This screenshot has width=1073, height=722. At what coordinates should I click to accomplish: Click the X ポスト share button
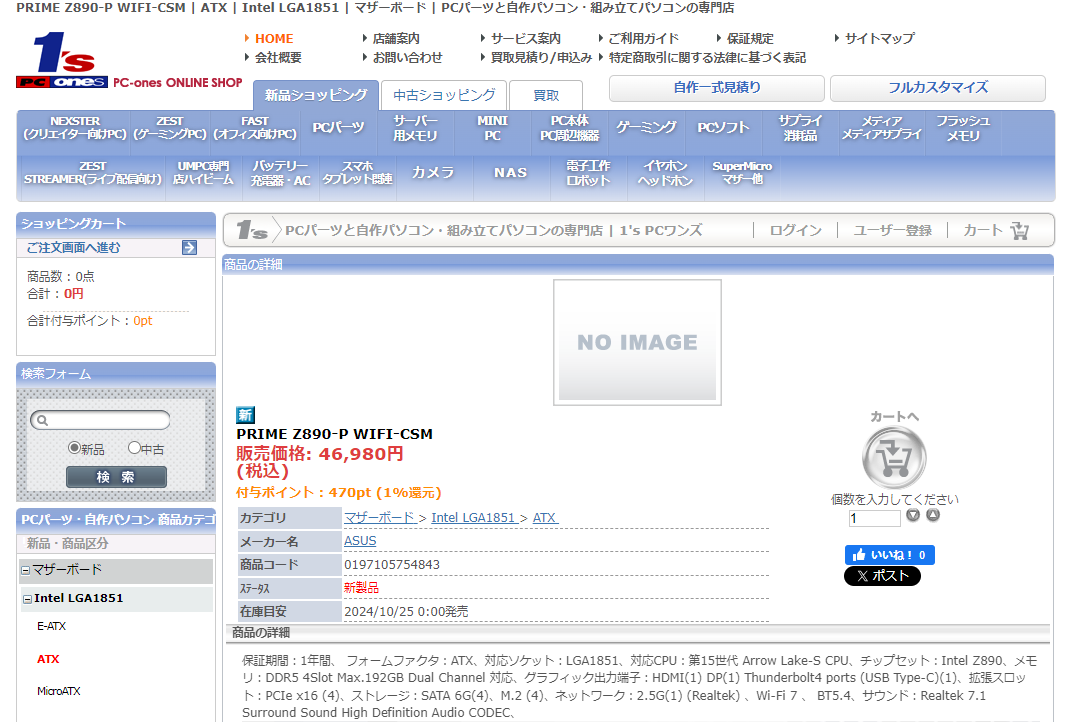pos(882,576)
